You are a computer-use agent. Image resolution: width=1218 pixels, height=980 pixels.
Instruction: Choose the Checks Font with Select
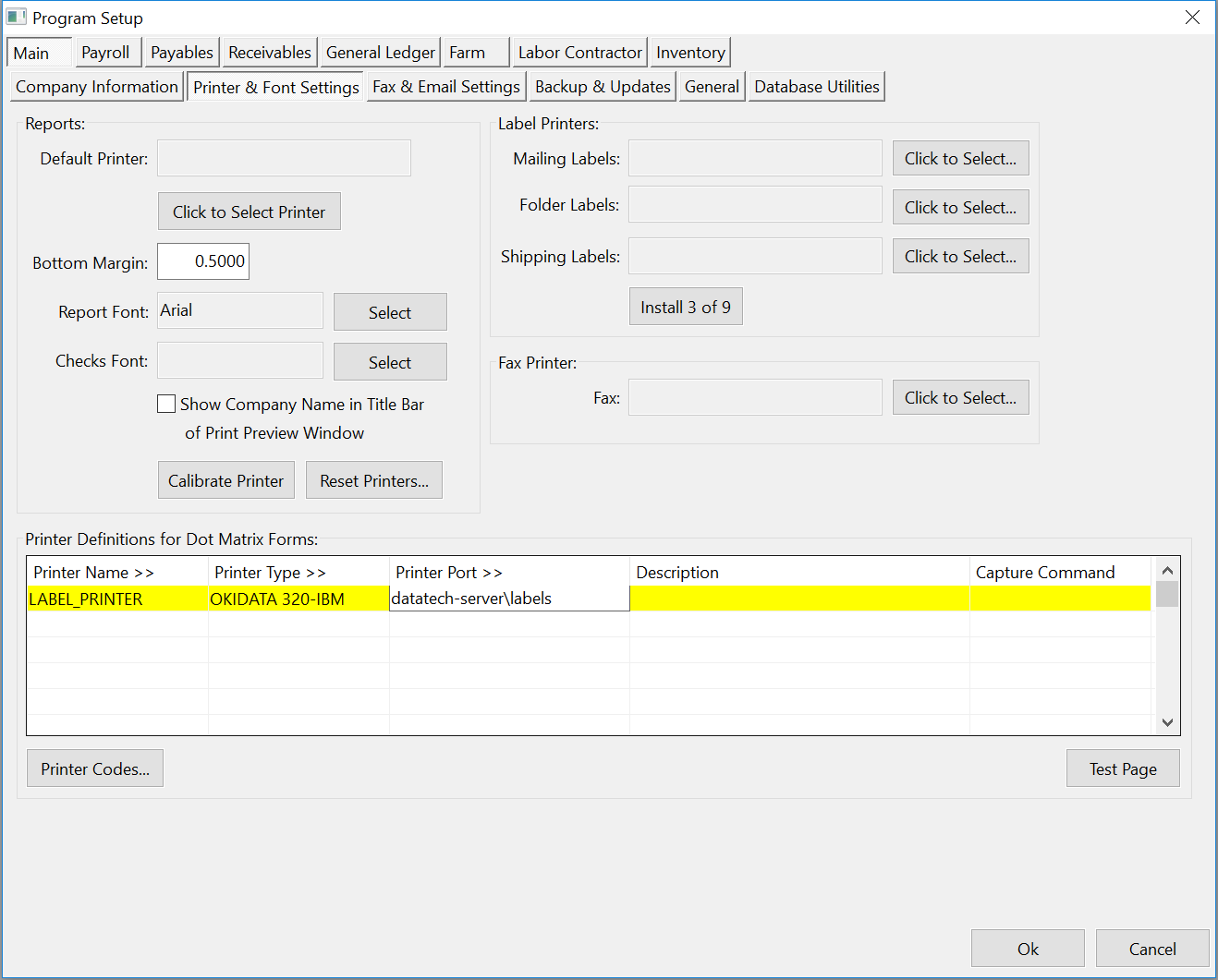click(389, 362)
